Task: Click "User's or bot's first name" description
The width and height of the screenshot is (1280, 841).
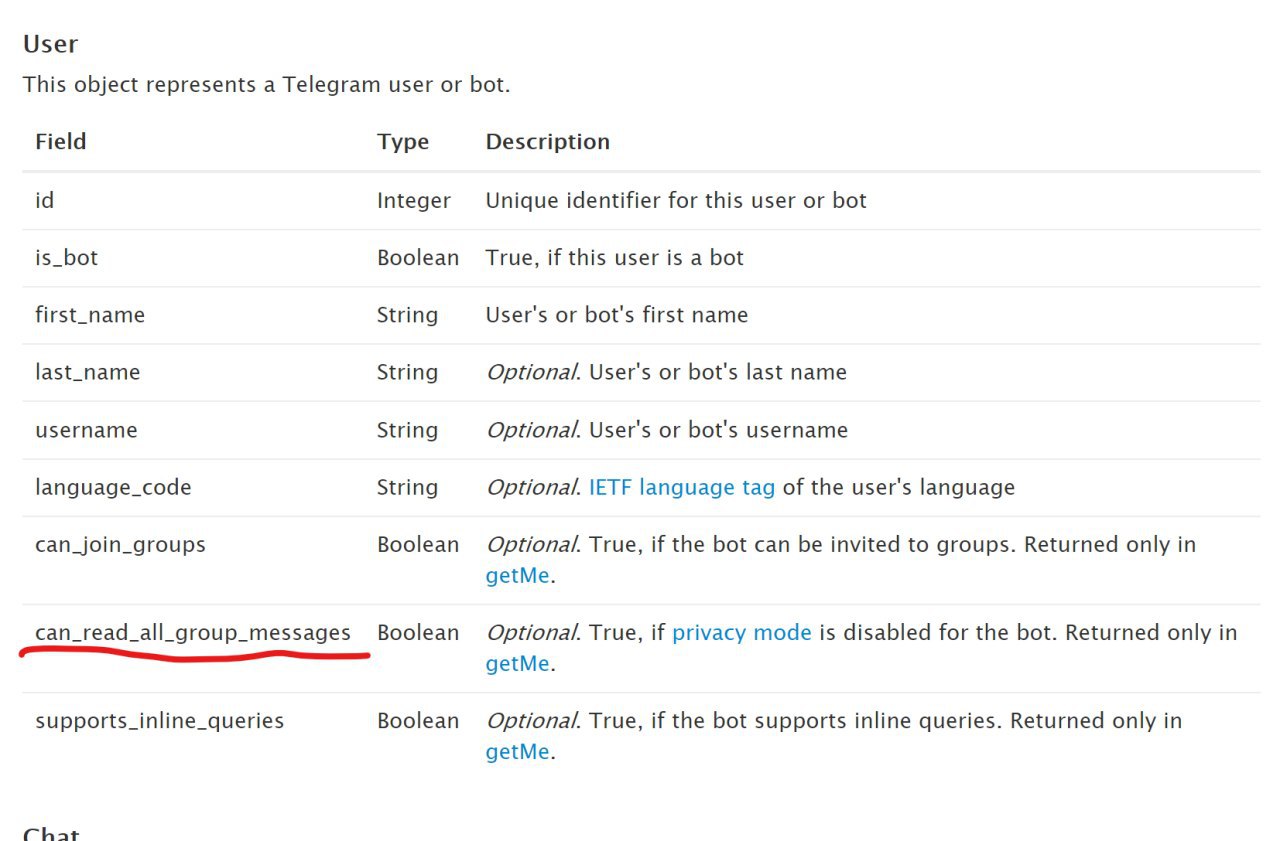Action: (617, 315)
